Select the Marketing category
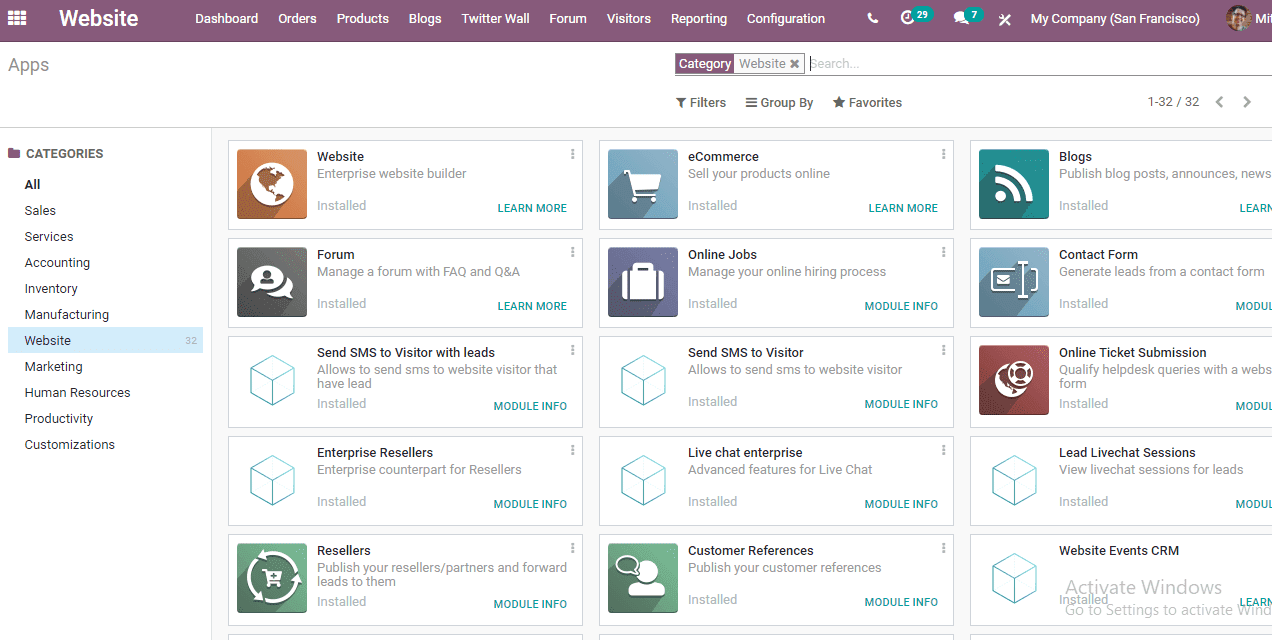The image size is (1272, 640). coord(54,367)
